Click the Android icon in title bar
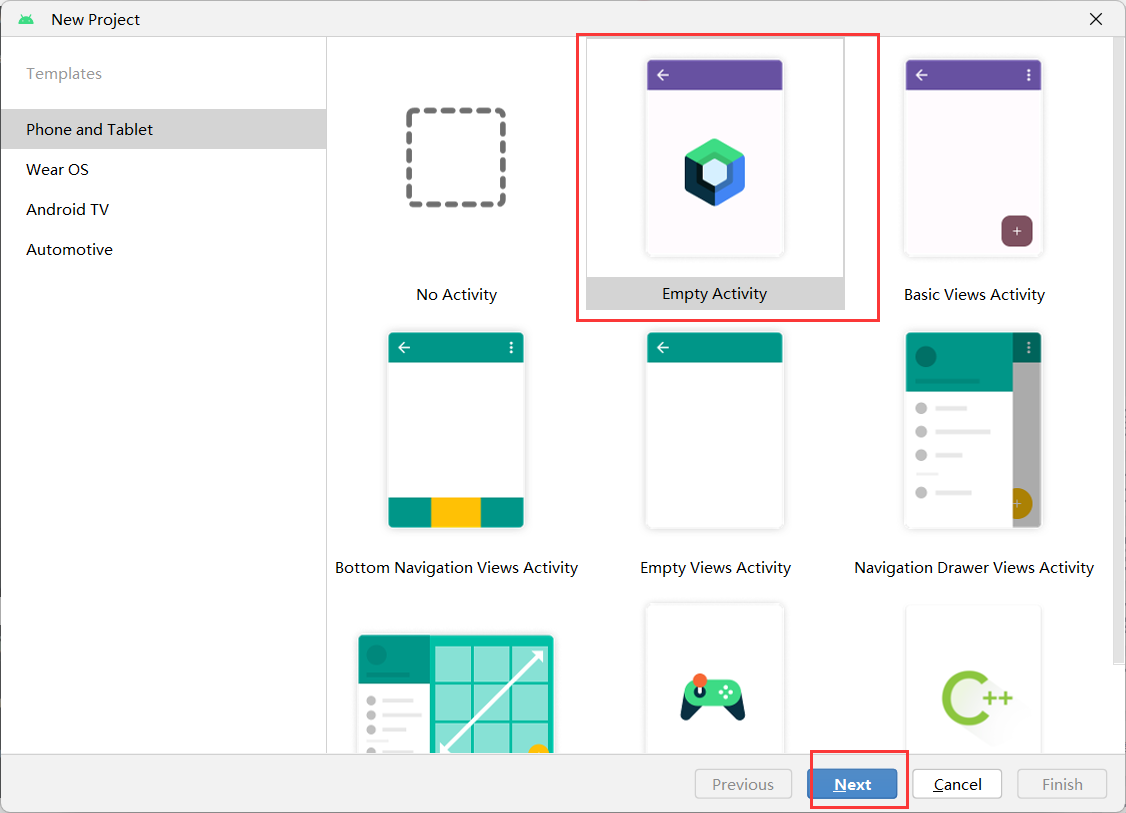This screenshot has width=1126, height=813. 27,19
